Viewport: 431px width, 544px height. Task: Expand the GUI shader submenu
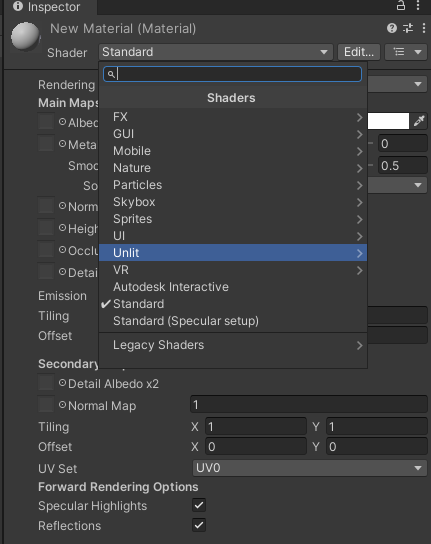(x=233, y=134)
